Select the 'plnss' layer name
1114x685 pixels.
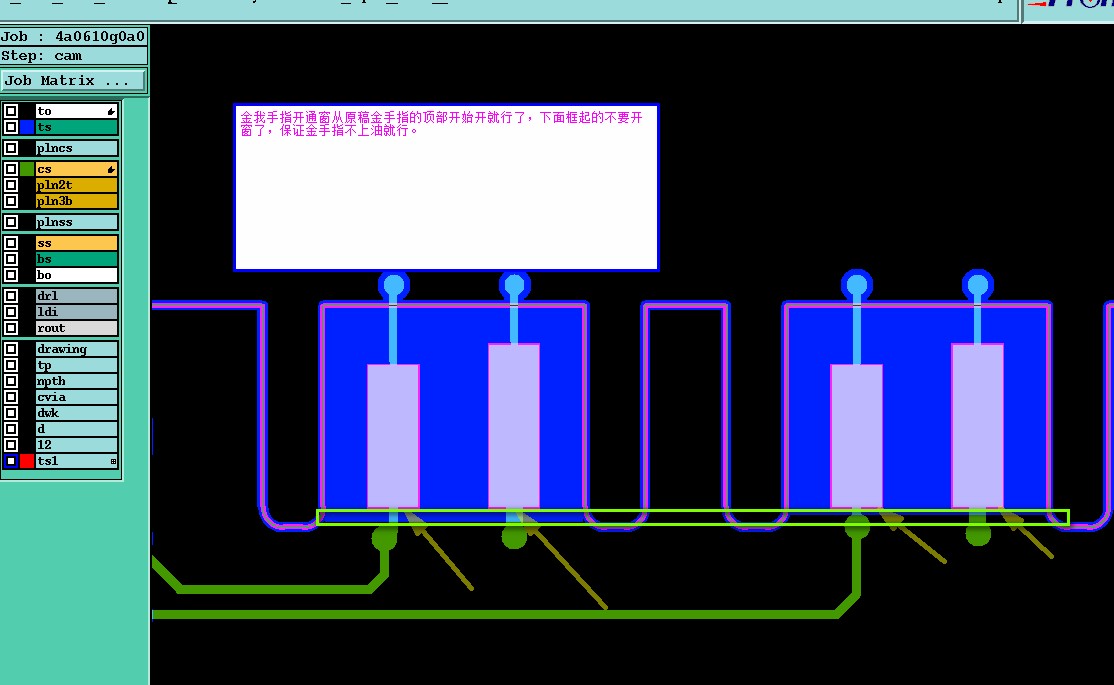point(77,222)
